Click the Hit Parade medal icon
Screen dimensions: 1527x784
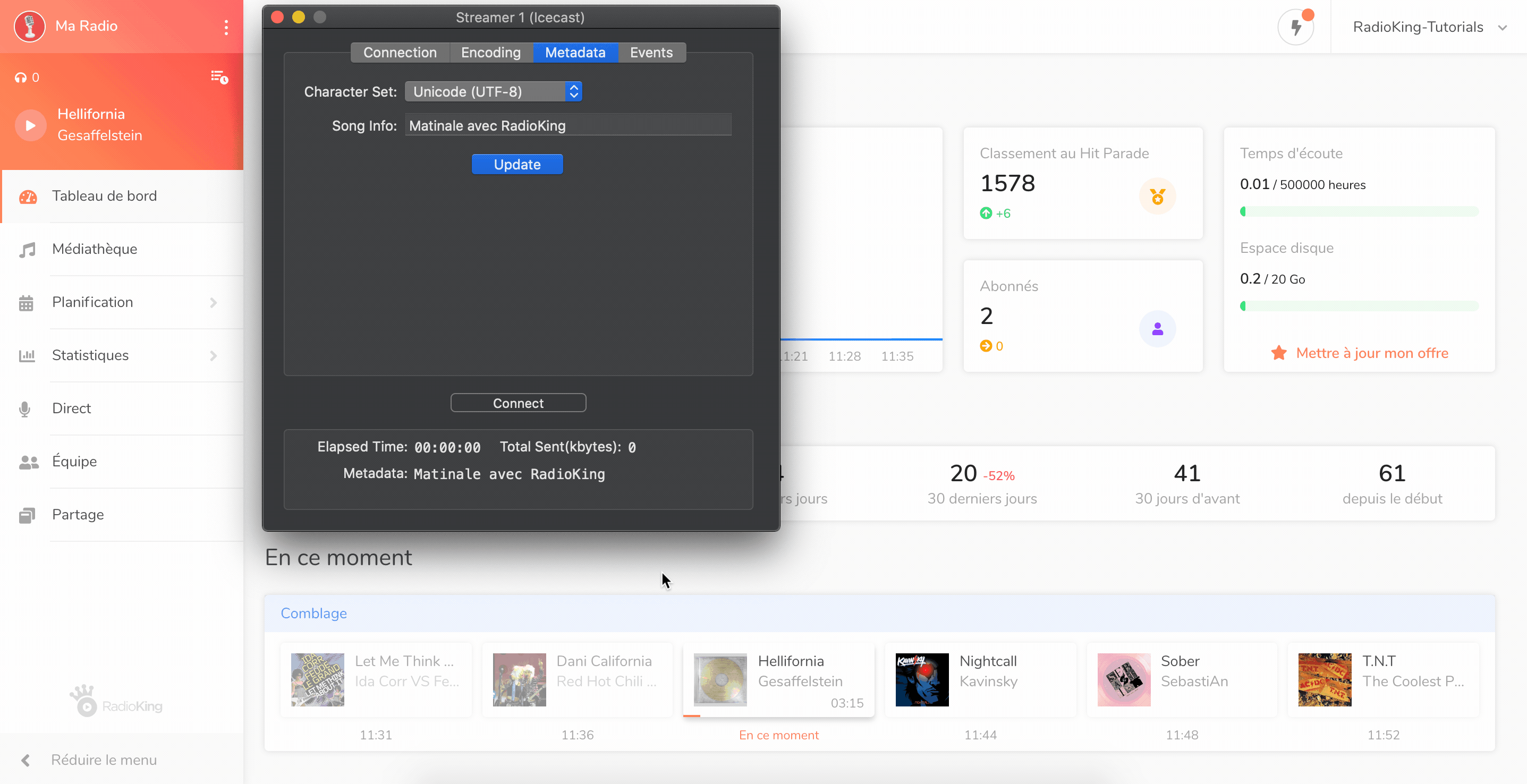pos(1157,196)
